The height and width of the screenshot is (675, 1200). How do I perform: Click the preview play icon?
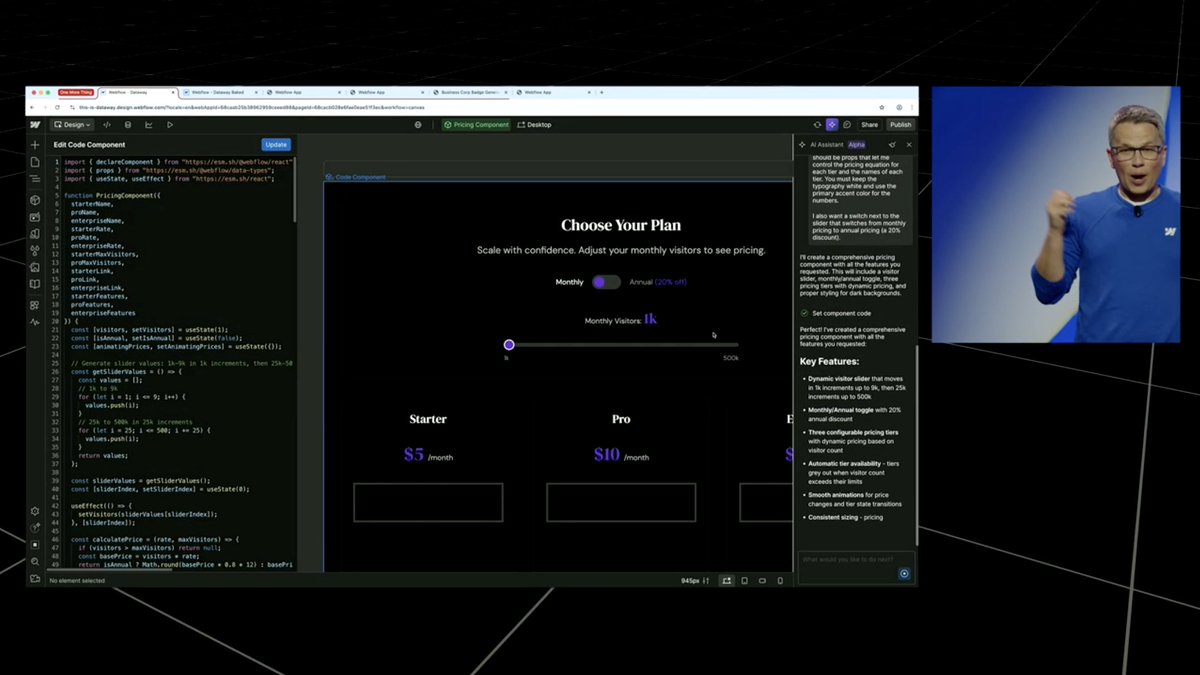click(170, 125)
